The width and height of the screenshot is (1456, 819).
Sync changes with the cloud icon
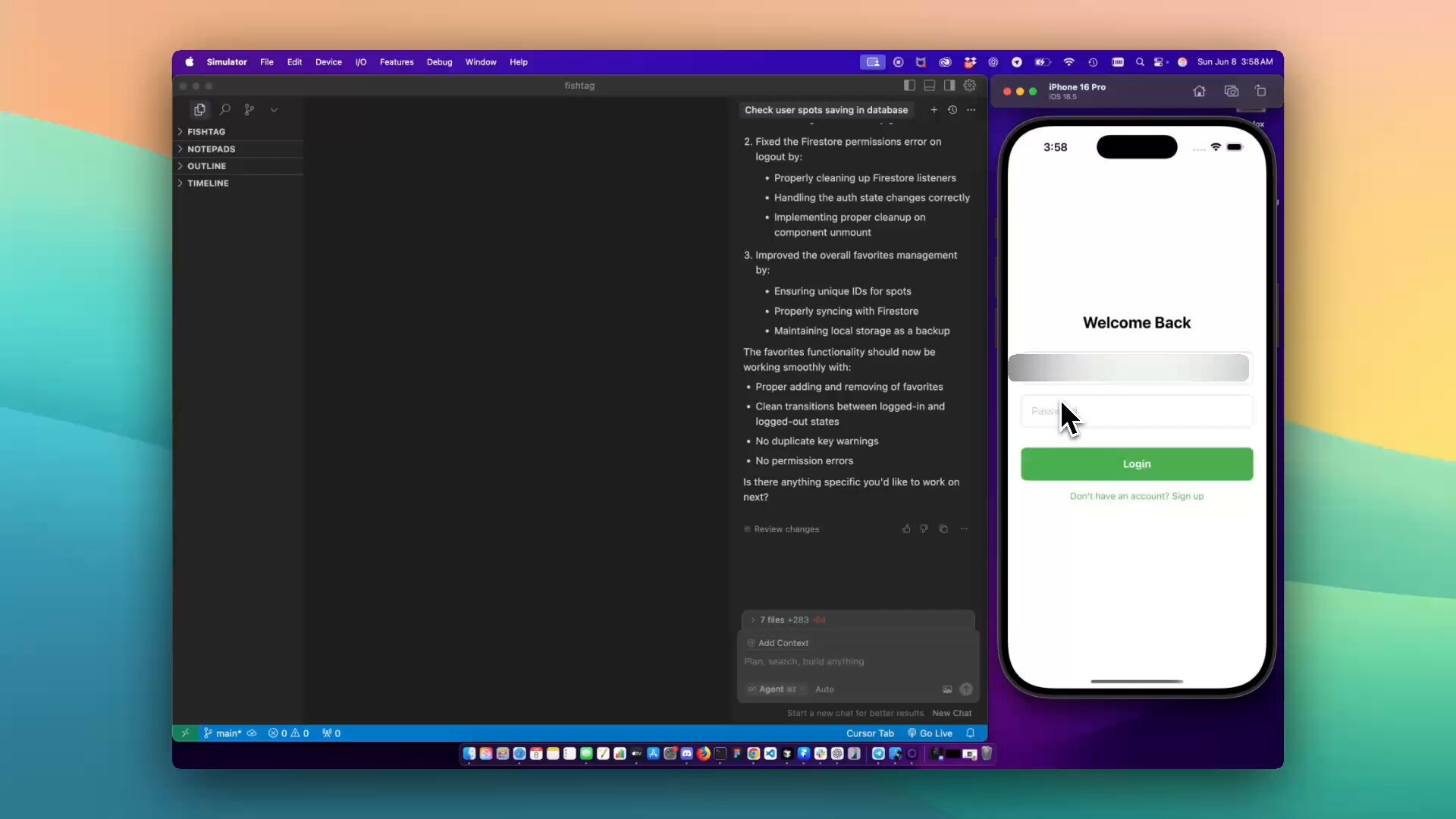pos(252,733)
